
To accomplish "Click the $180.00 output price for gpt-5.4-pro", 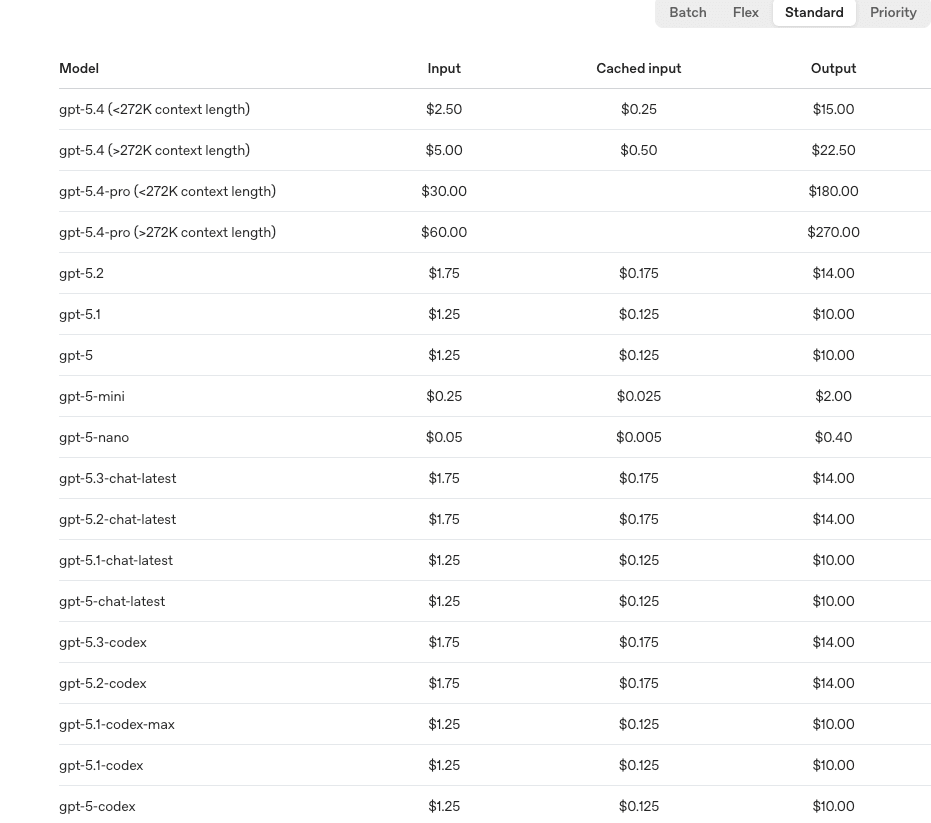I will point(833,191).
